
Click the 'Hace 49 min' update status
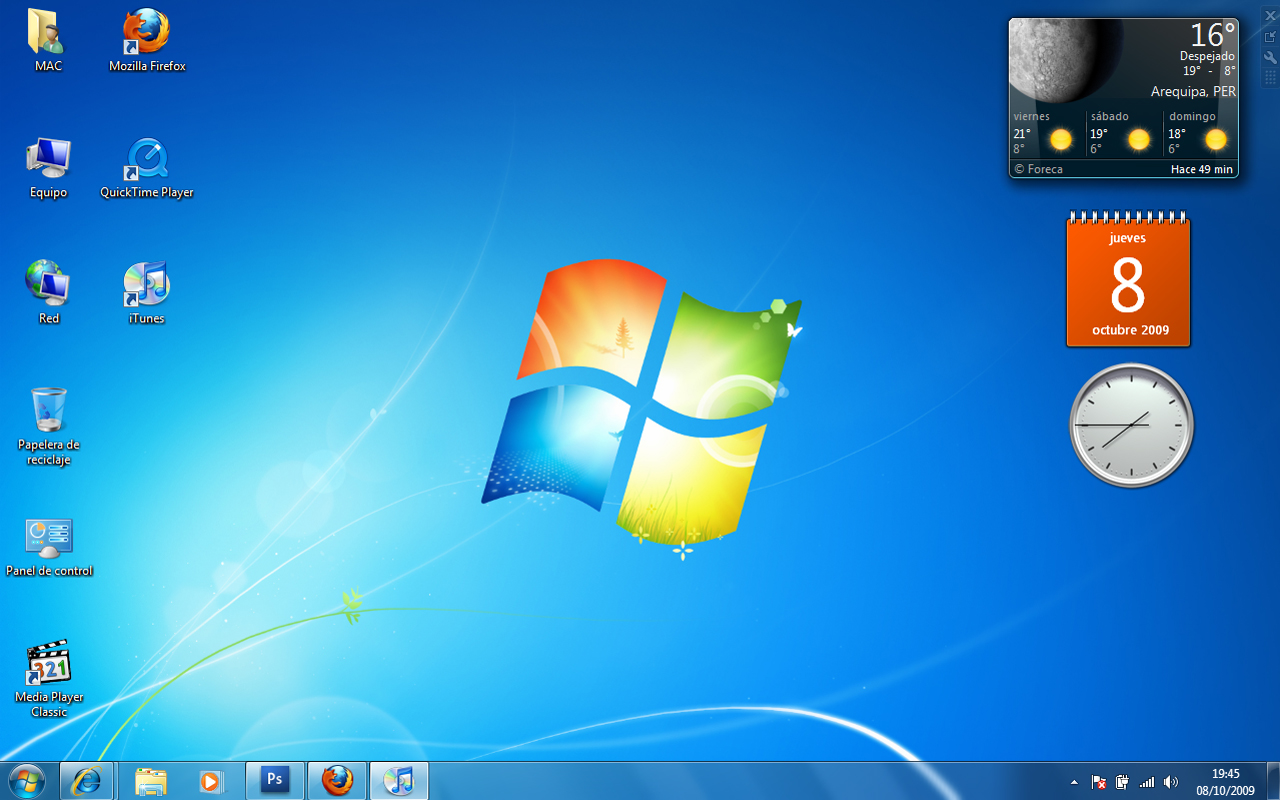[x=1202, y=169]
